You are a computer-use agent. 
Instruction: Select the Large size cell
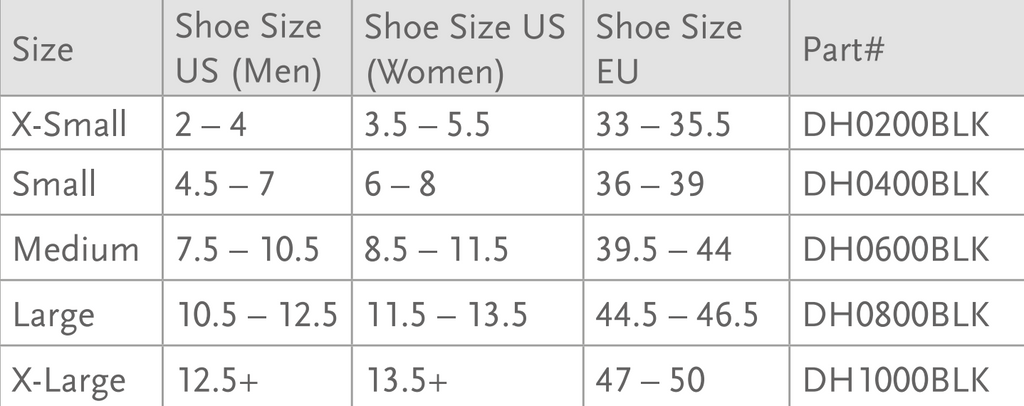coord(54,314)
